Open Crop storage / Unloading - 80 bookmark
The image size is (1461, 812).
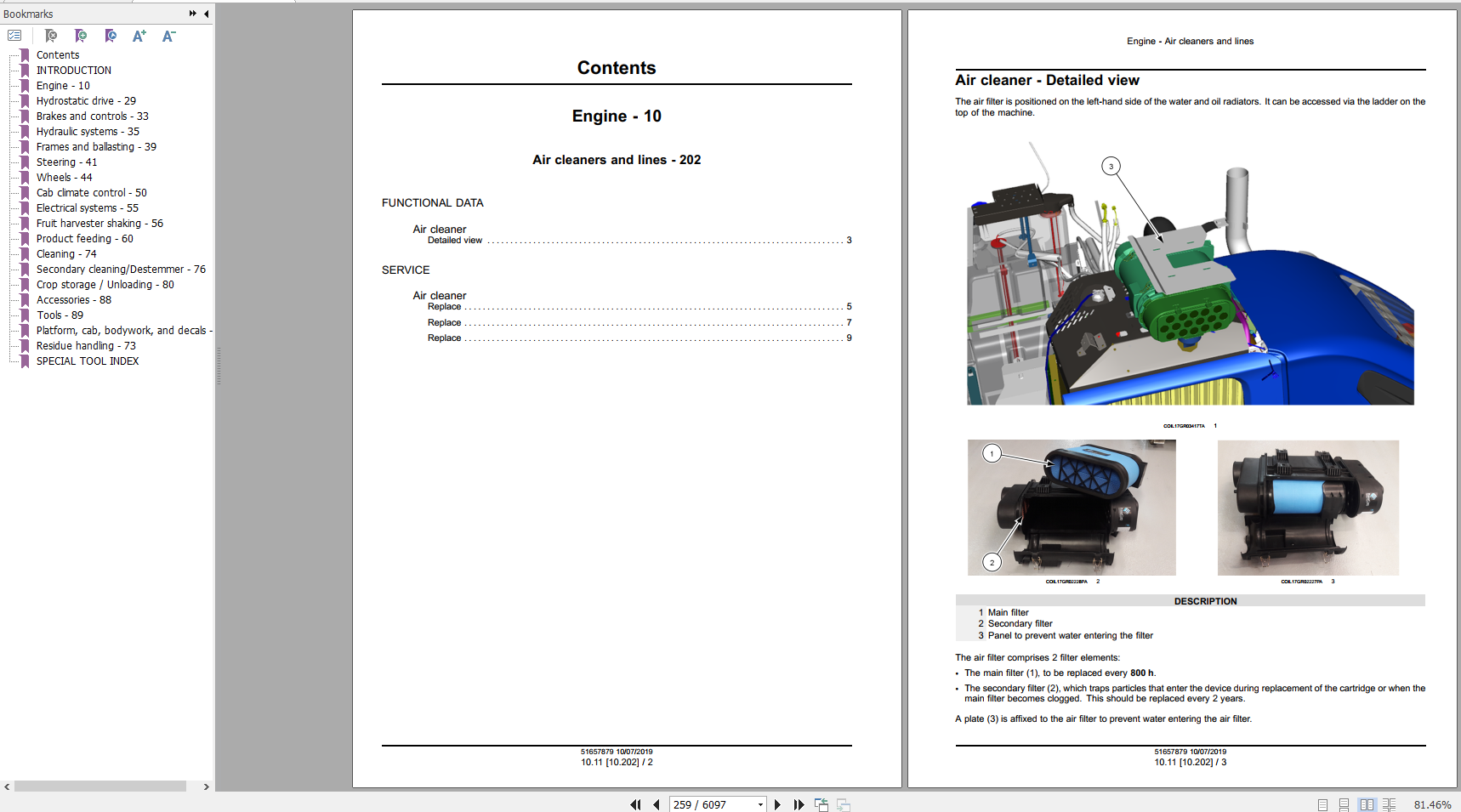(105, 285)
